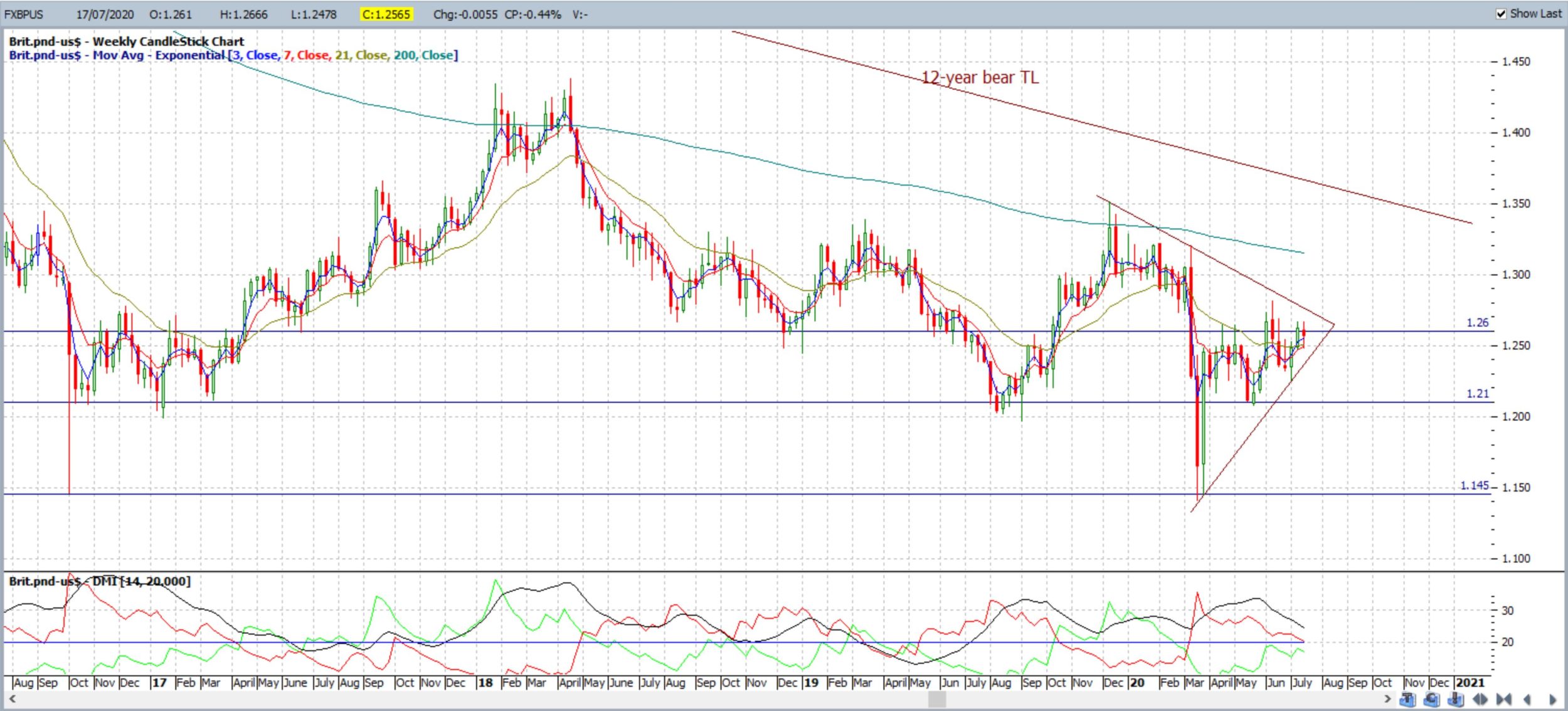Click the 1.100 price axis label
The image size is (1568, 711).
(x=1516, y=559)
